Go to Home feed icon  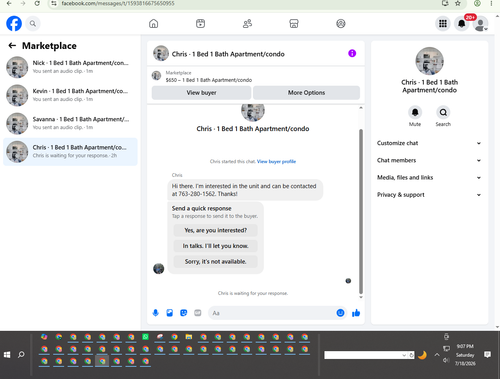(x=153, y=24)
